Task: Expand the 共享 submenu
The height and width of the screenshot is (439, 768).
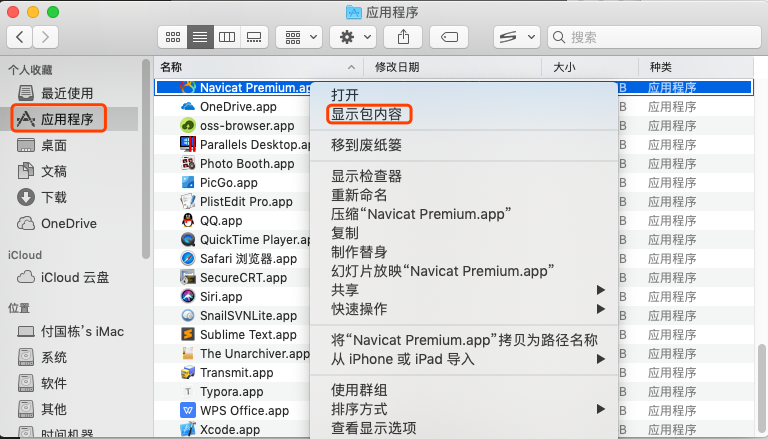Action: [x=464, y=290]
